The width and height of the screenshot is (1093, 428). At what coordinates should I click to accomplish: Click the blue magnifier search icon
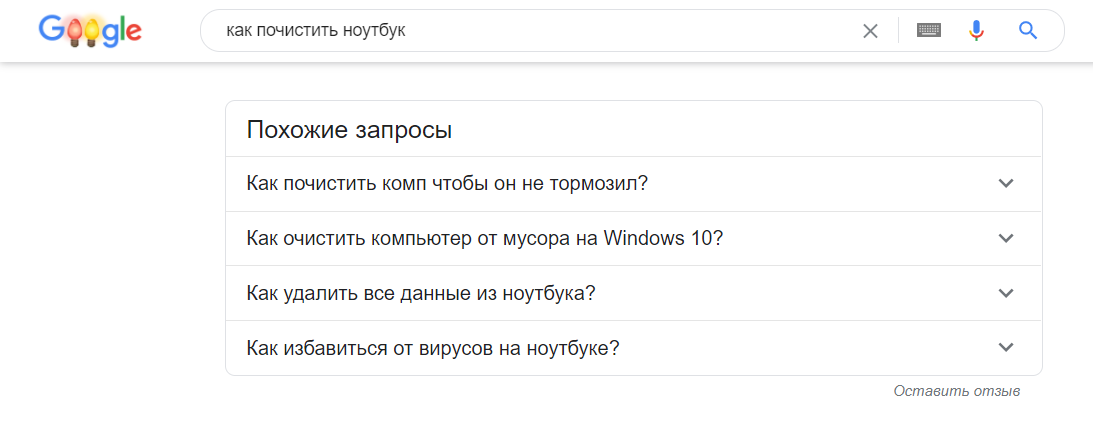(1028, 31)
